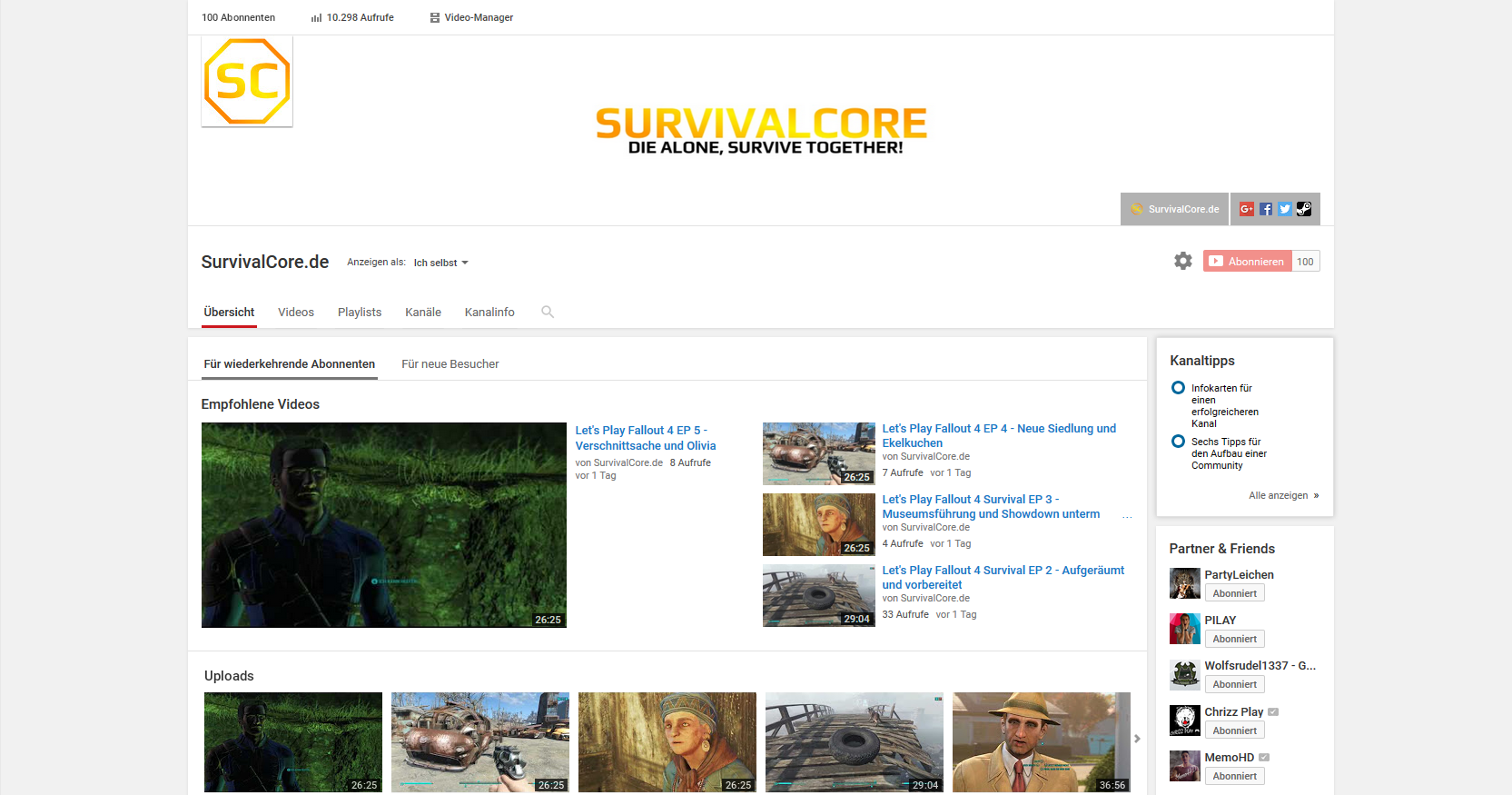Screen dimensions: 1512x795
Task: Click the Video-Manager icon
Action: (435, 17)
